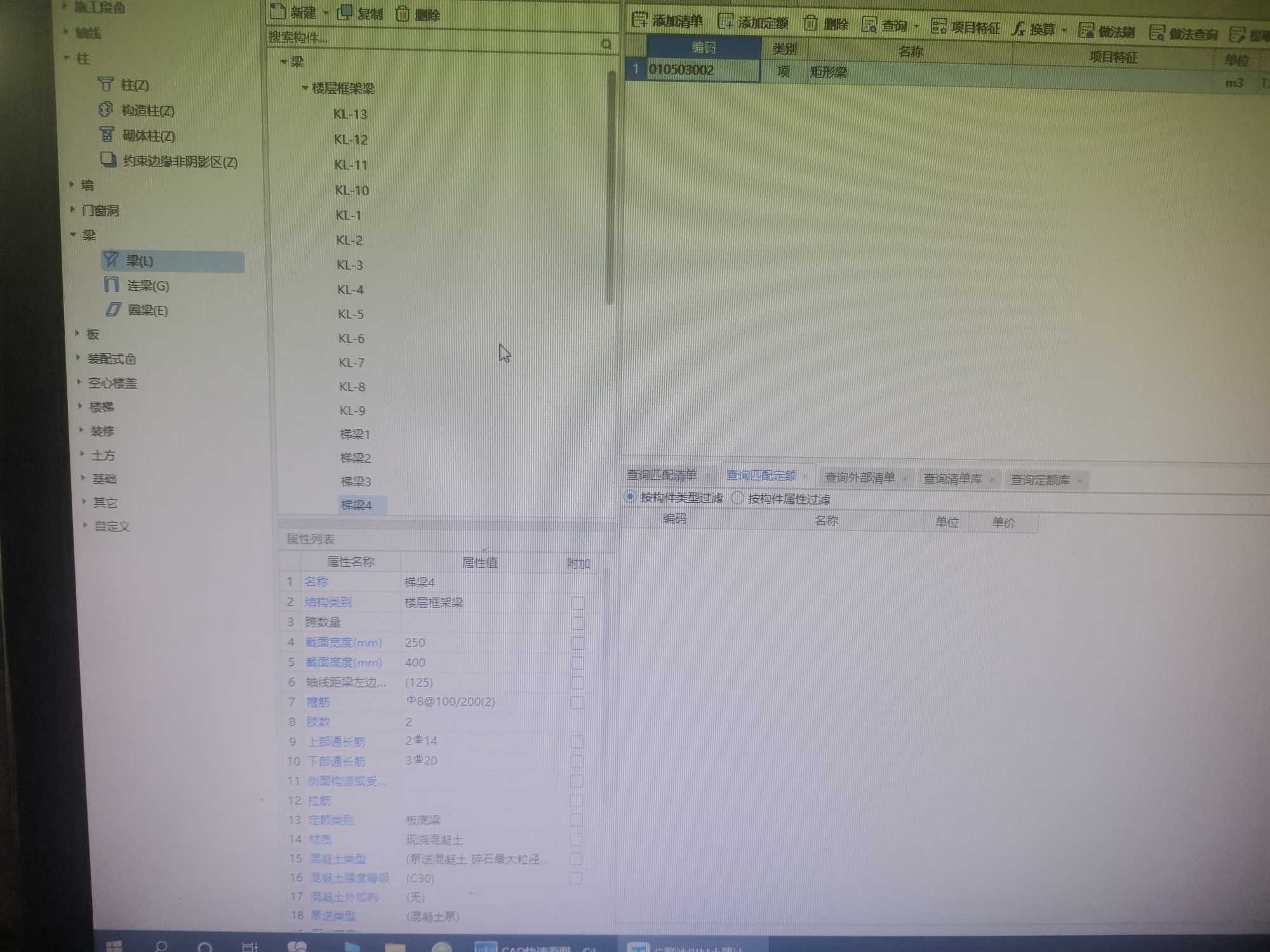1270x952 pixels.
Task: Select beam KL-9 in the component list
Action: pyautogui.click(x=352, y=411)
